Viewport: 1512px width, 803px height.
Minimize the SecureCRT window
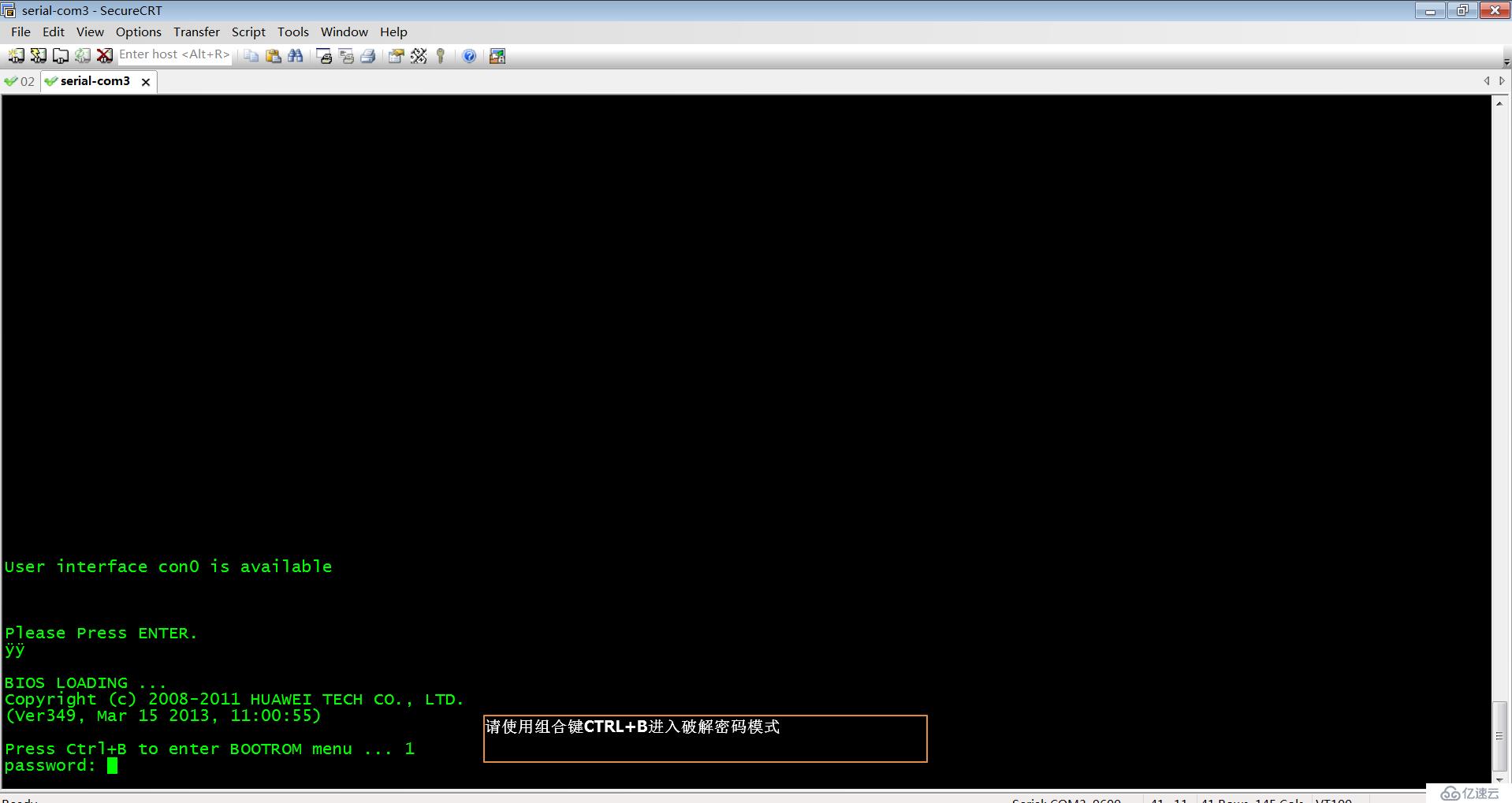(1430, 10)
